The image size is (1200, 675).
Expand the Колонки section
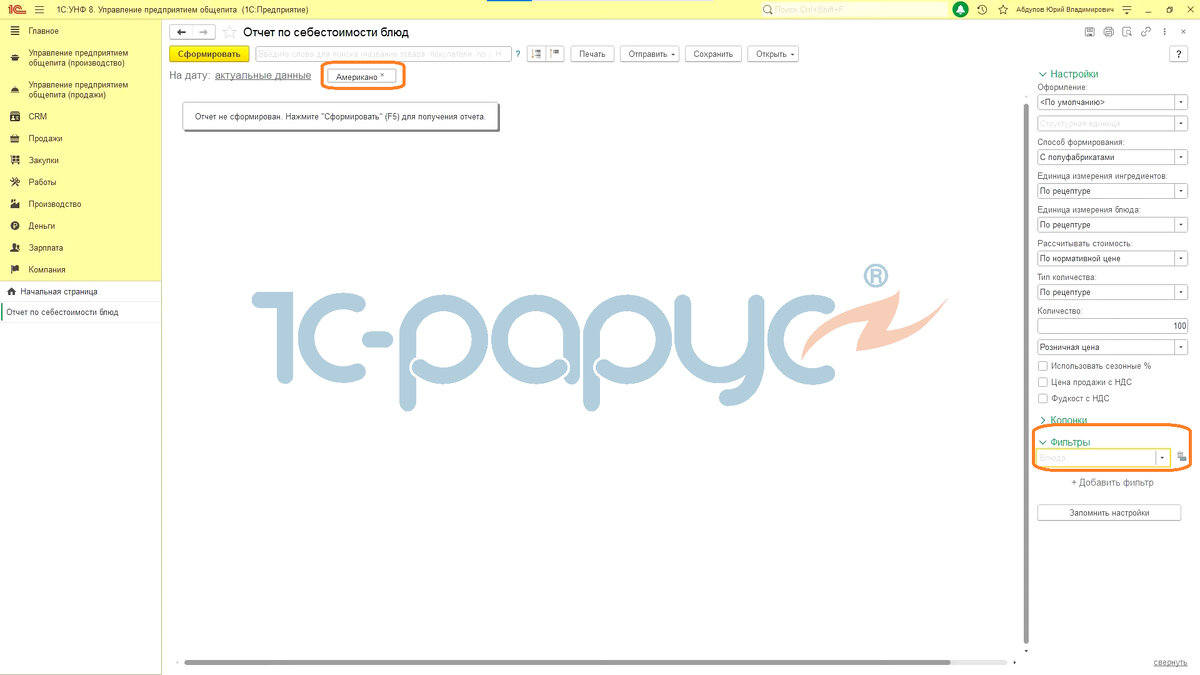[x=1063, y=420]
